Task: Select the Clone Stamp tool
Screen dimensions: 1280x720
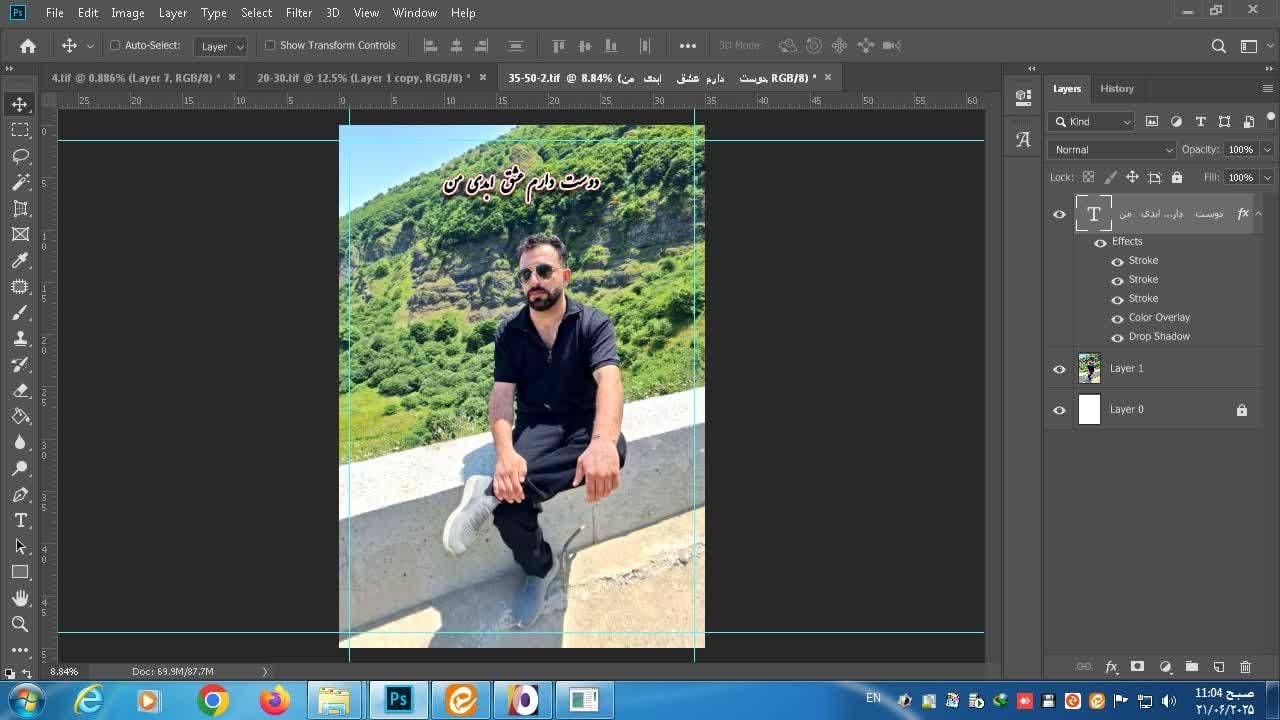Action: (20, 339)
